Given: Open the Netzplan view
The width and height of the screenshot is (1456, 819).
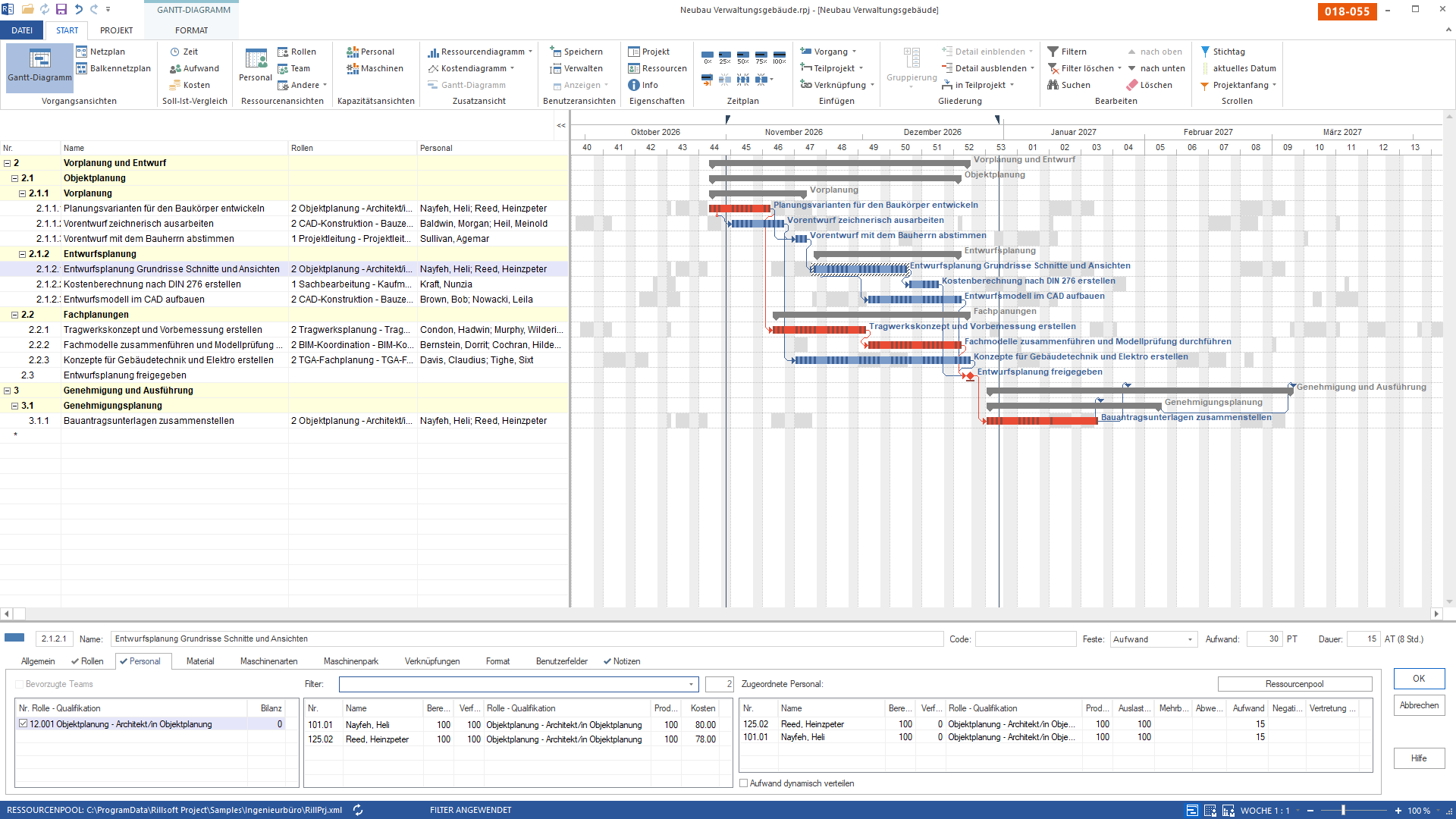Looking at the screenshot, I should coord(101,52).
